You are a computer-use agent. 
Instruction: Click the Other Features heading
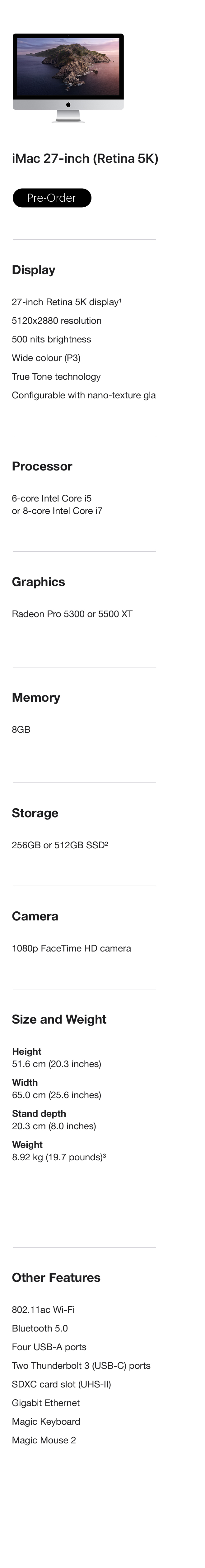(x=56, y=1278)
